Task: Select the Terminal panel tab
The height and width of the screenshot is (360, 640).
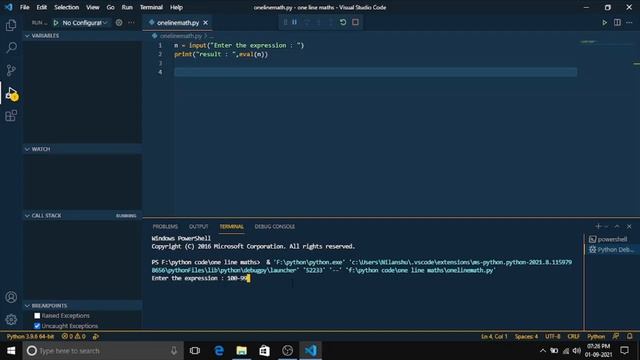Action: point(231,227)
